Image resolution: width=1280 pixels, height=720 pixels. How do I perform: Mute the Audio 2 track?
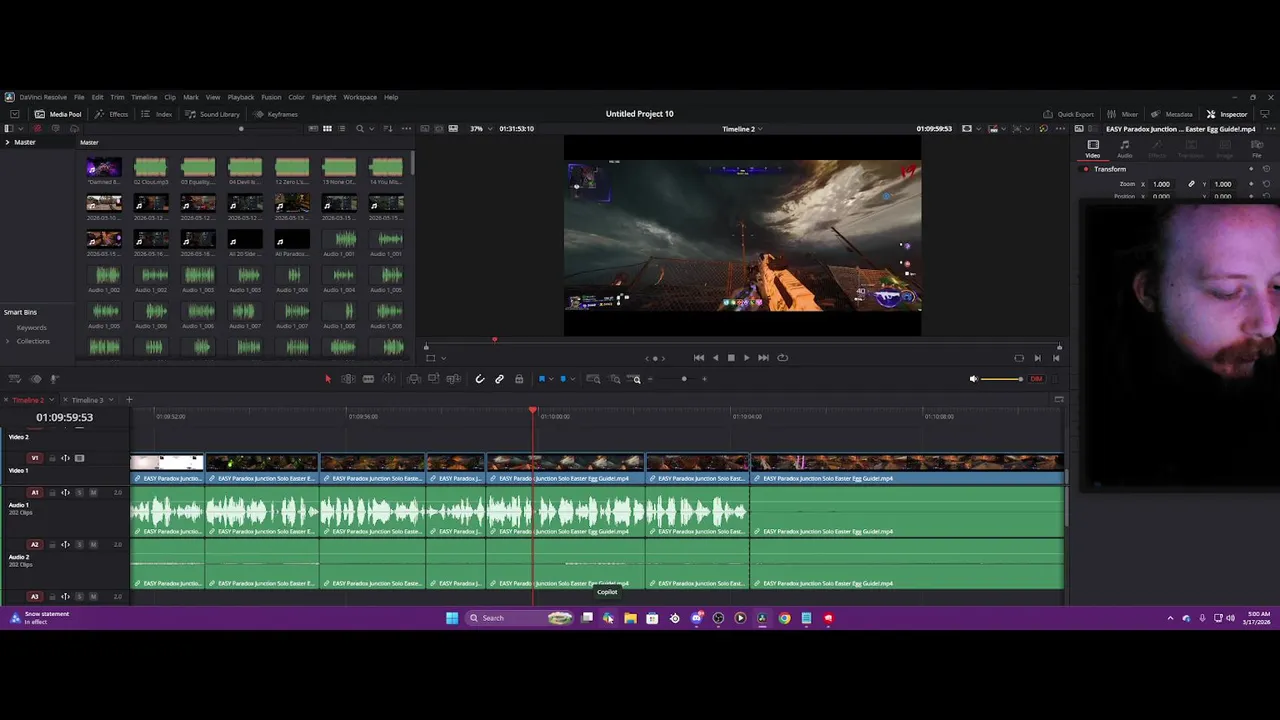[94, 545]
